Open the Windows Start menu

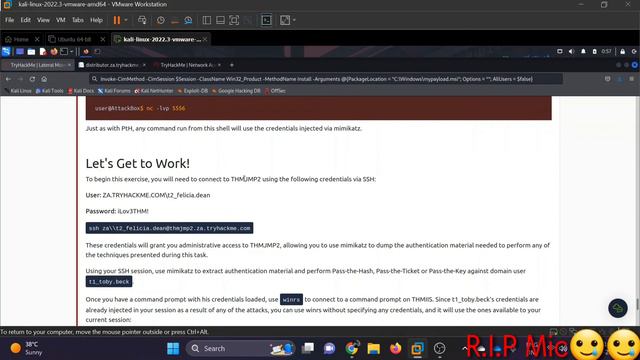click(x=173, y=349)
